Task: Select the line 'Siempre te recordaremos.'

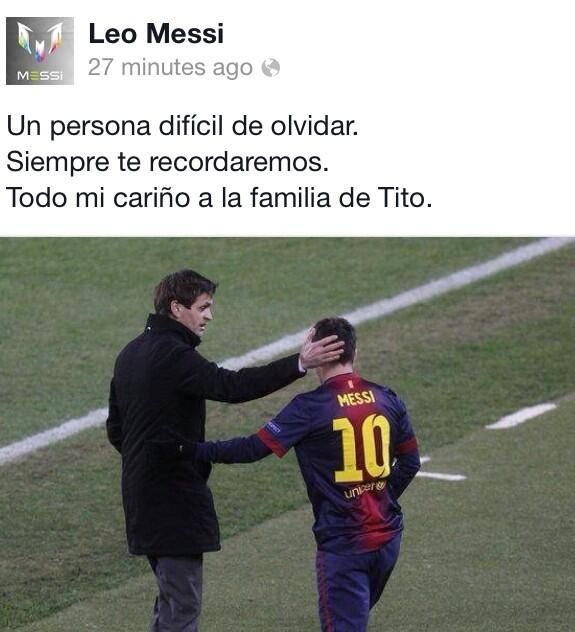Action: tap(168, 162)
